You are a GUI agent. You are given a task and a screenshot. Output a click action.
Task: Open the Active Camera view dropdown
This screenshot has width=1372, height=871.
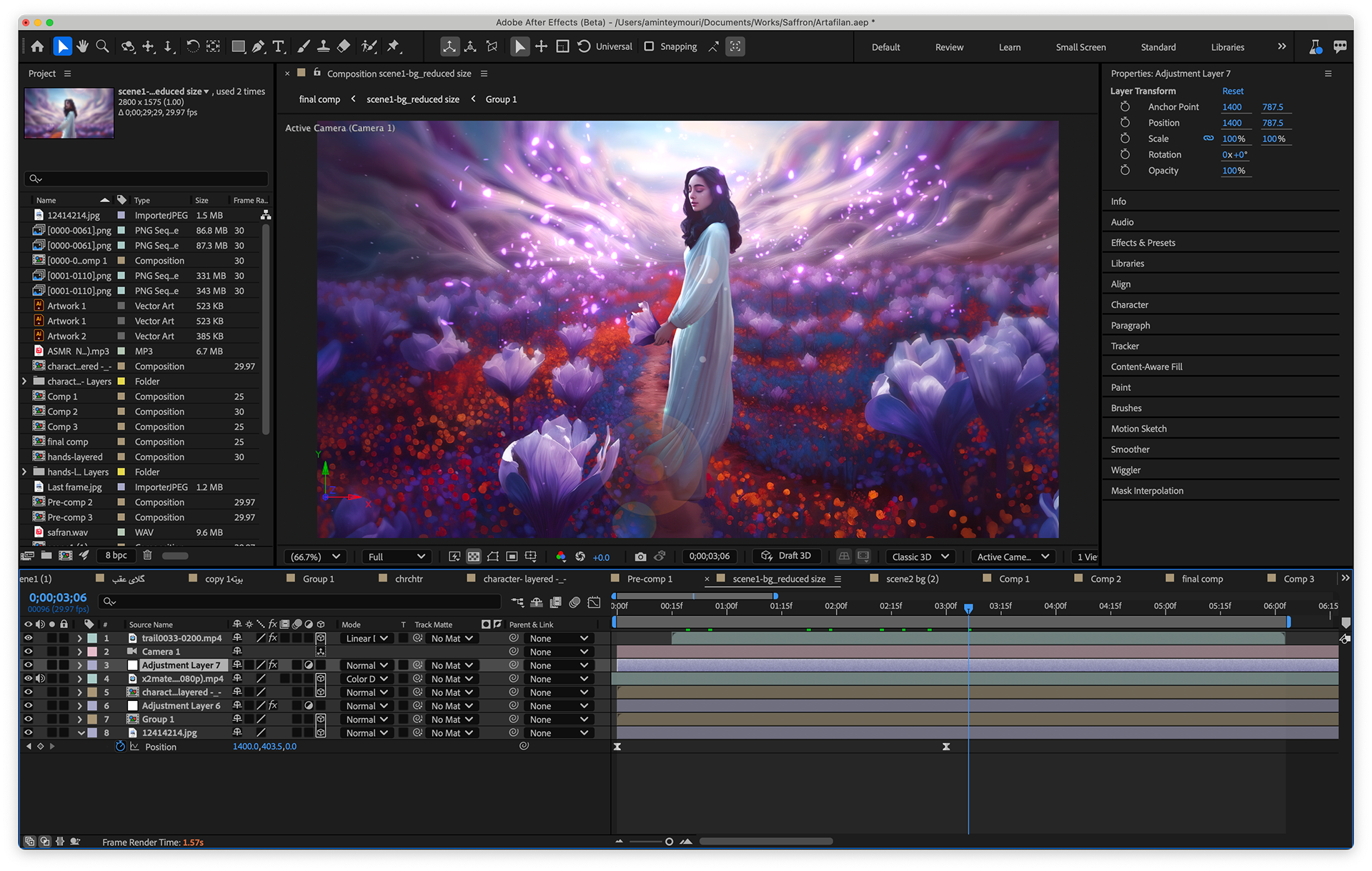1013,557
